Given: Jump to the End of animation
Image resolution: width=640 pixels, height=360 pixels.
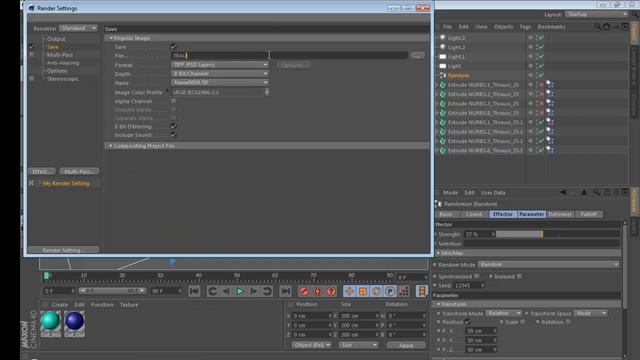Looking at the screenshot, I should (285, 291).
